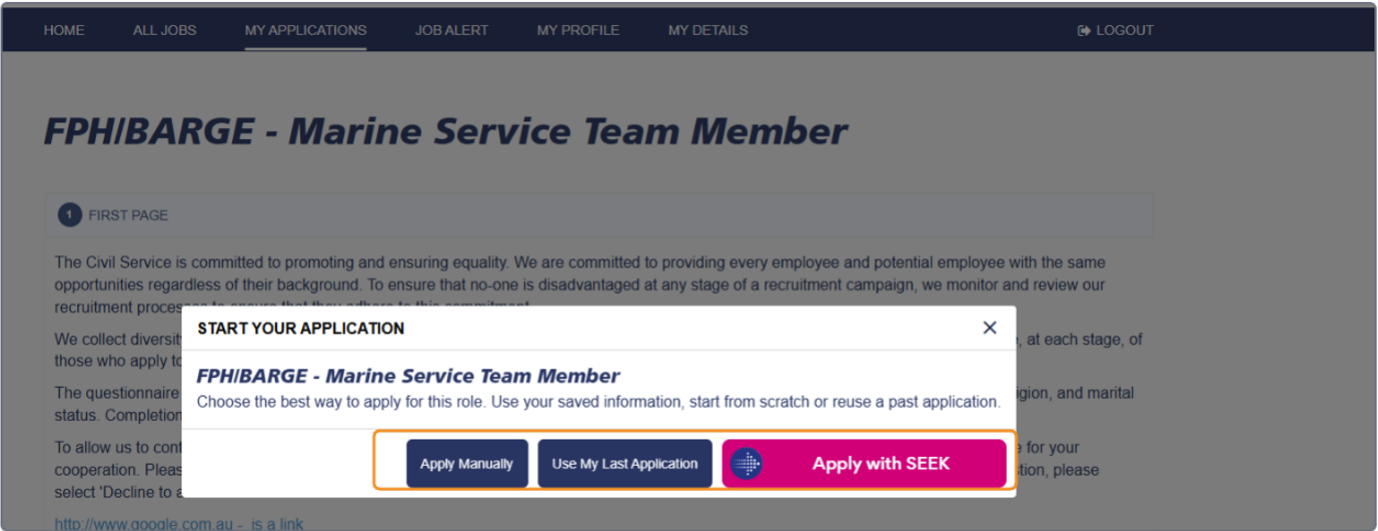Open MY DETAILS from navigation
The width and height of the screenshot is (1378, 531).
(x=708, y=30)
